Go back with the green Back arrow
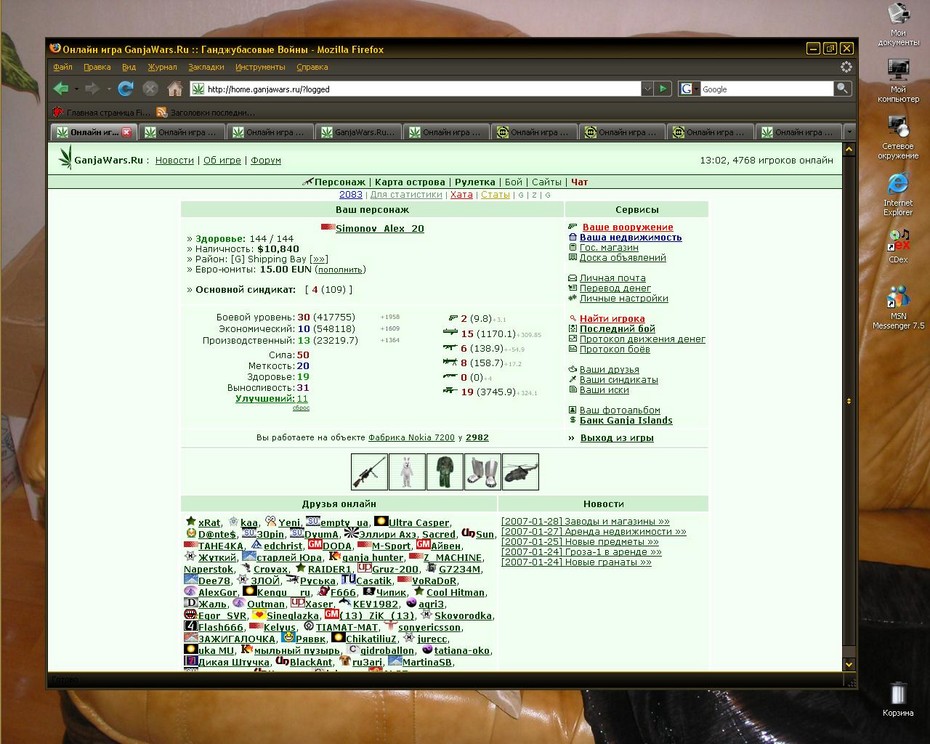 click(60, 89)
